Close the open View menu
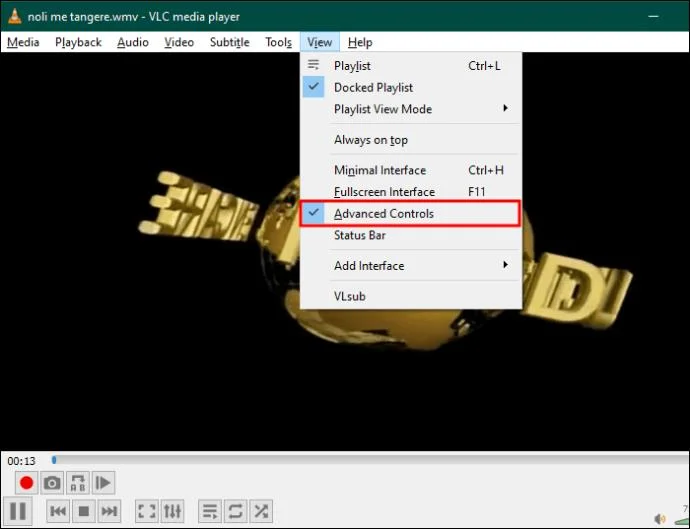The image size is (690, 529). point(320,42)
